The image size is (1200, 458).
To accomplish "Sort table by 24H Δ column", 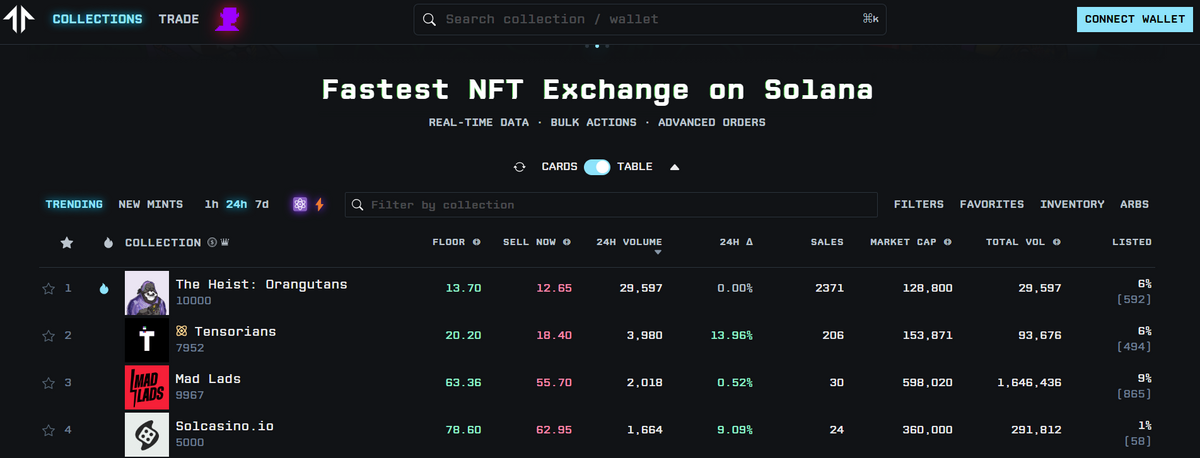I will [736, 242].
